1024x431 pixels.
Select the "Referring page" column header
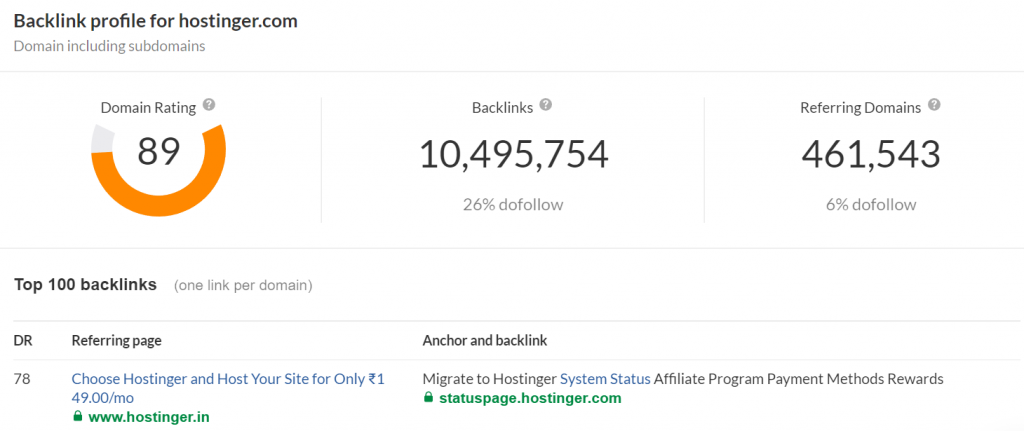click(116, 341)
